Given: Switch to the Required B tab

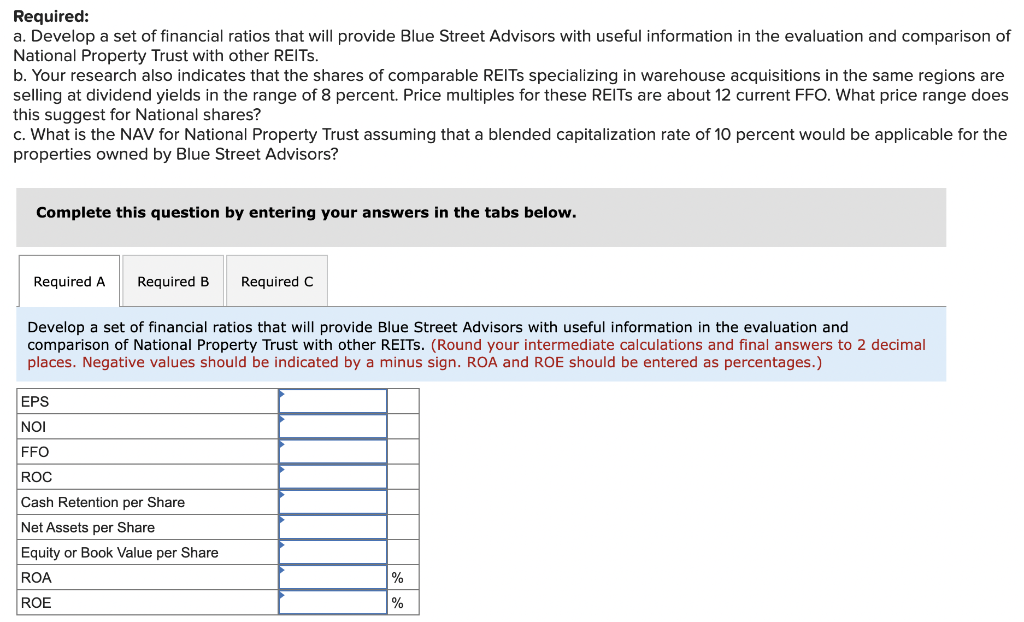Looking at the screenshot, I should click(x=172, y=281).
